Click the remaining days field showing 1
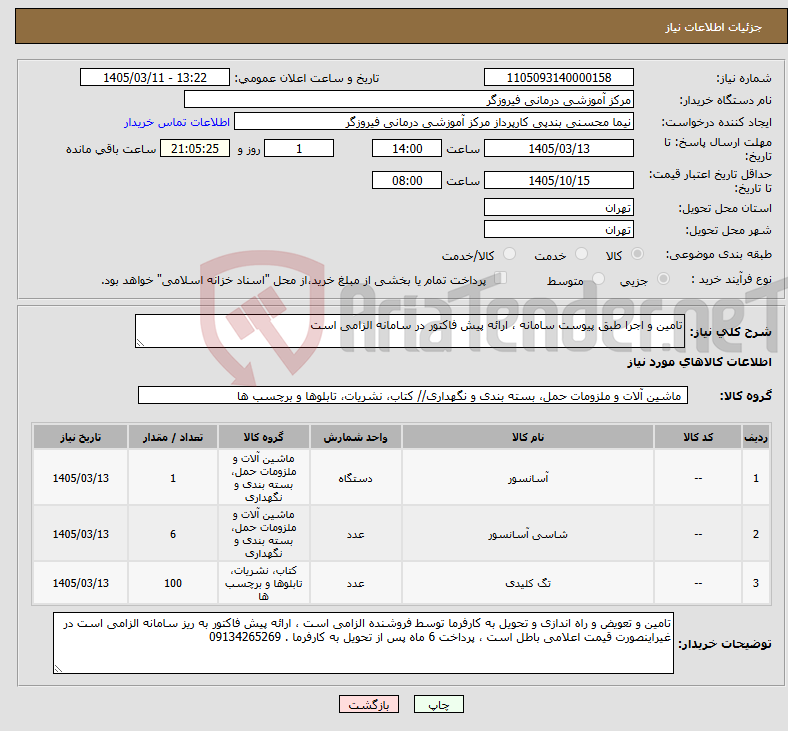 coord(299,149)
